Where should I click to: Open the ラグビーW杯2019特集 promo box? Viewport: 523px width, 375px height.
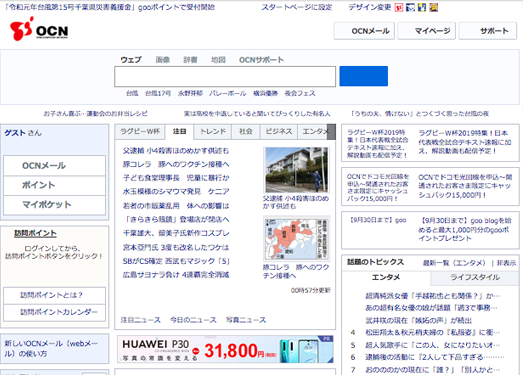click(430, 142)
